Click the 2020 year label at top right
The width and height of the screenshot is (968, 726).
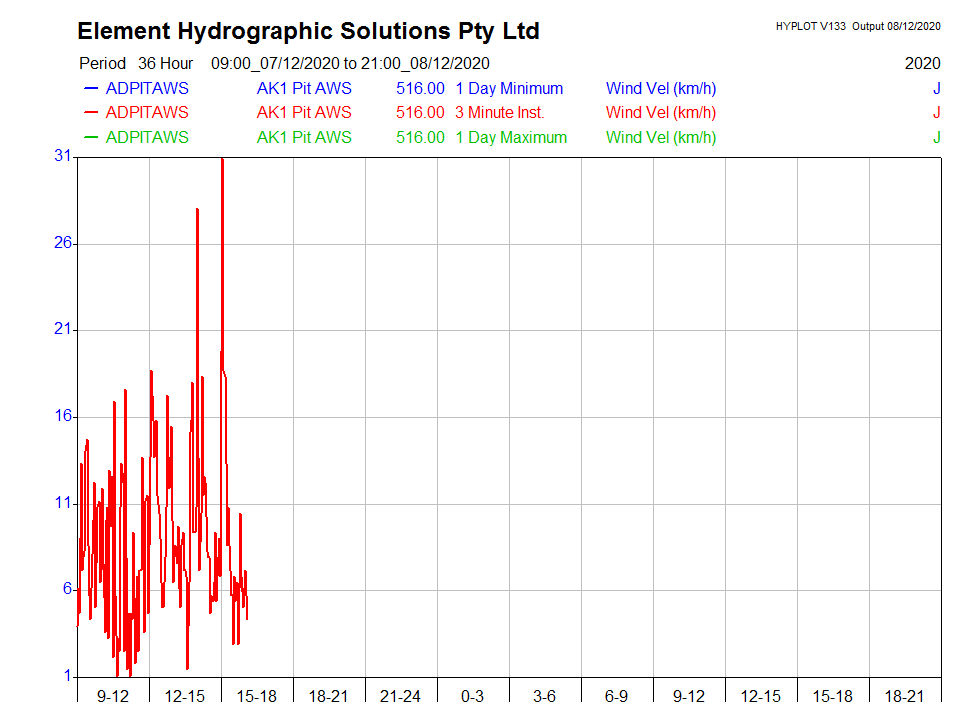point(922,63)
